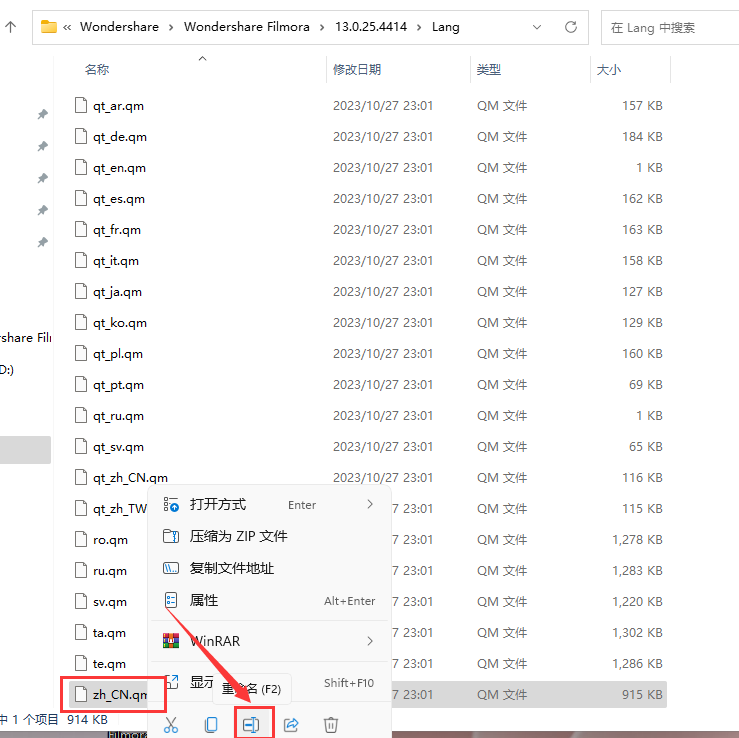
Task: Click the Delete trash icon in context menu
Action: click(331, 724)
